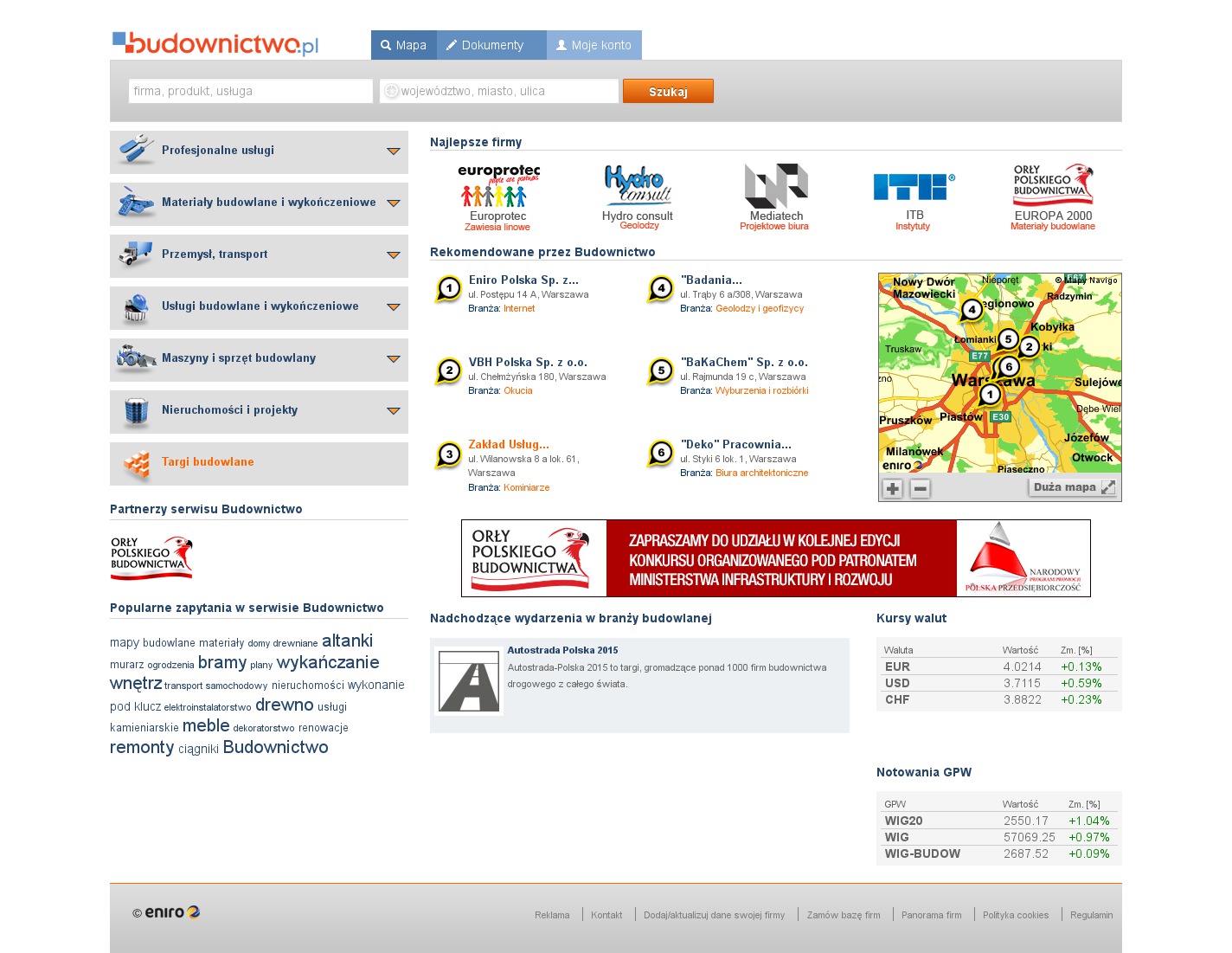Click the map zoom in plus button
Screen dimensions: 1232x953
893,488
